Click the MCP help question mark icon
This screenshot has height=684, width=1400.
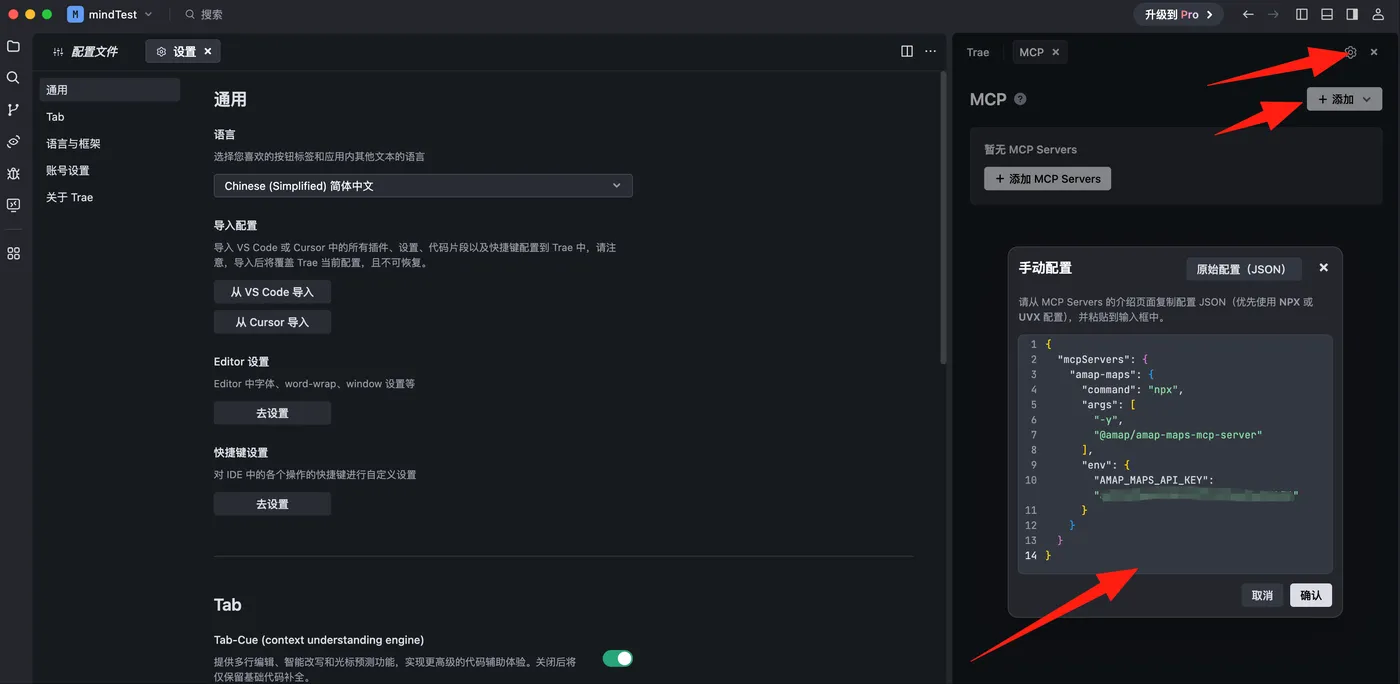[1020, 99]
